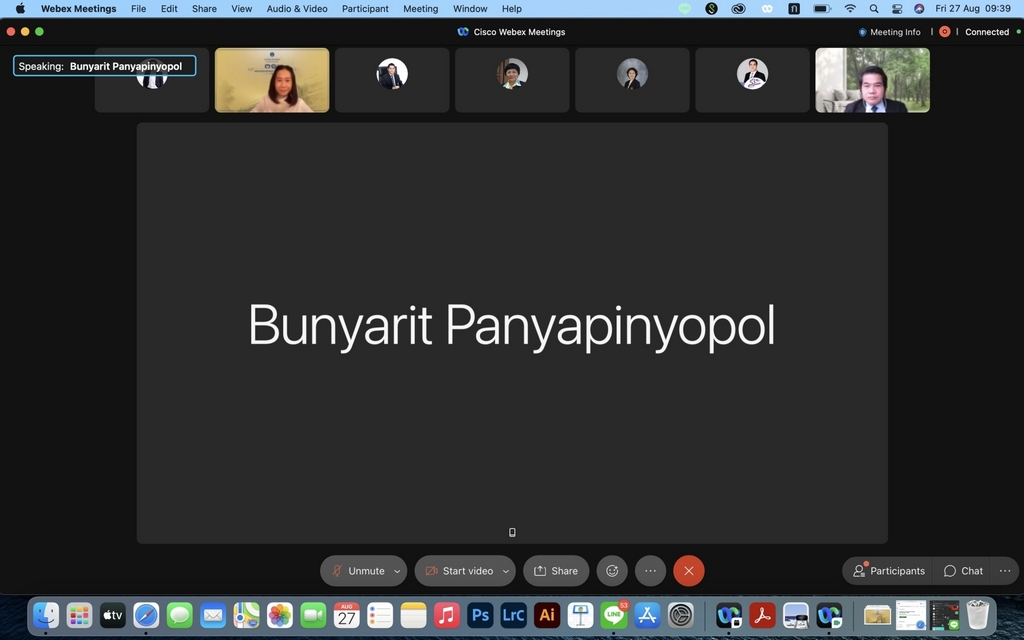
Task: Click the recording indicator icon
Action: tap(944, 32)
